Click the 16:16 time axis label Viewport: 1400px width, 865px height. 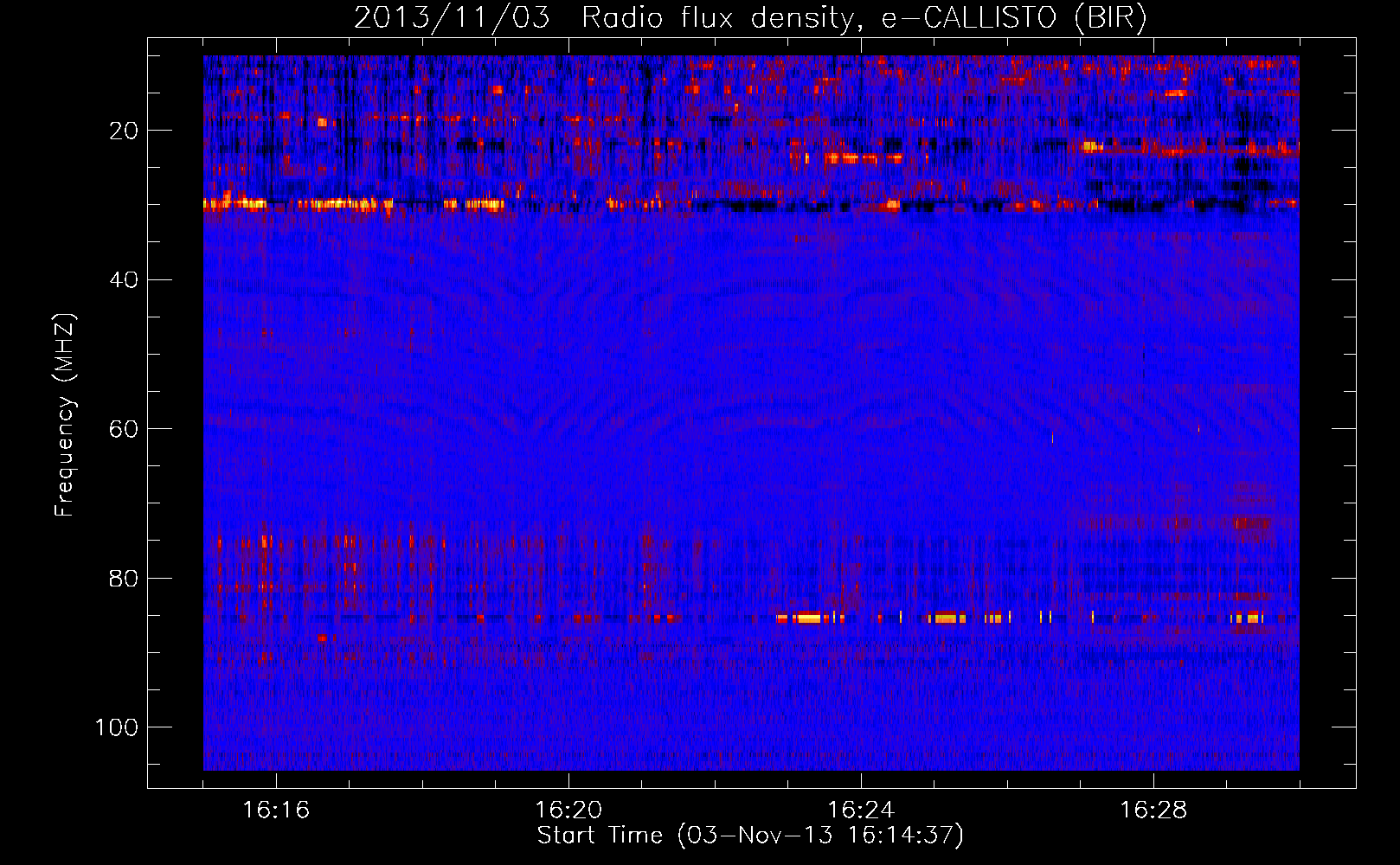point(276,811)
